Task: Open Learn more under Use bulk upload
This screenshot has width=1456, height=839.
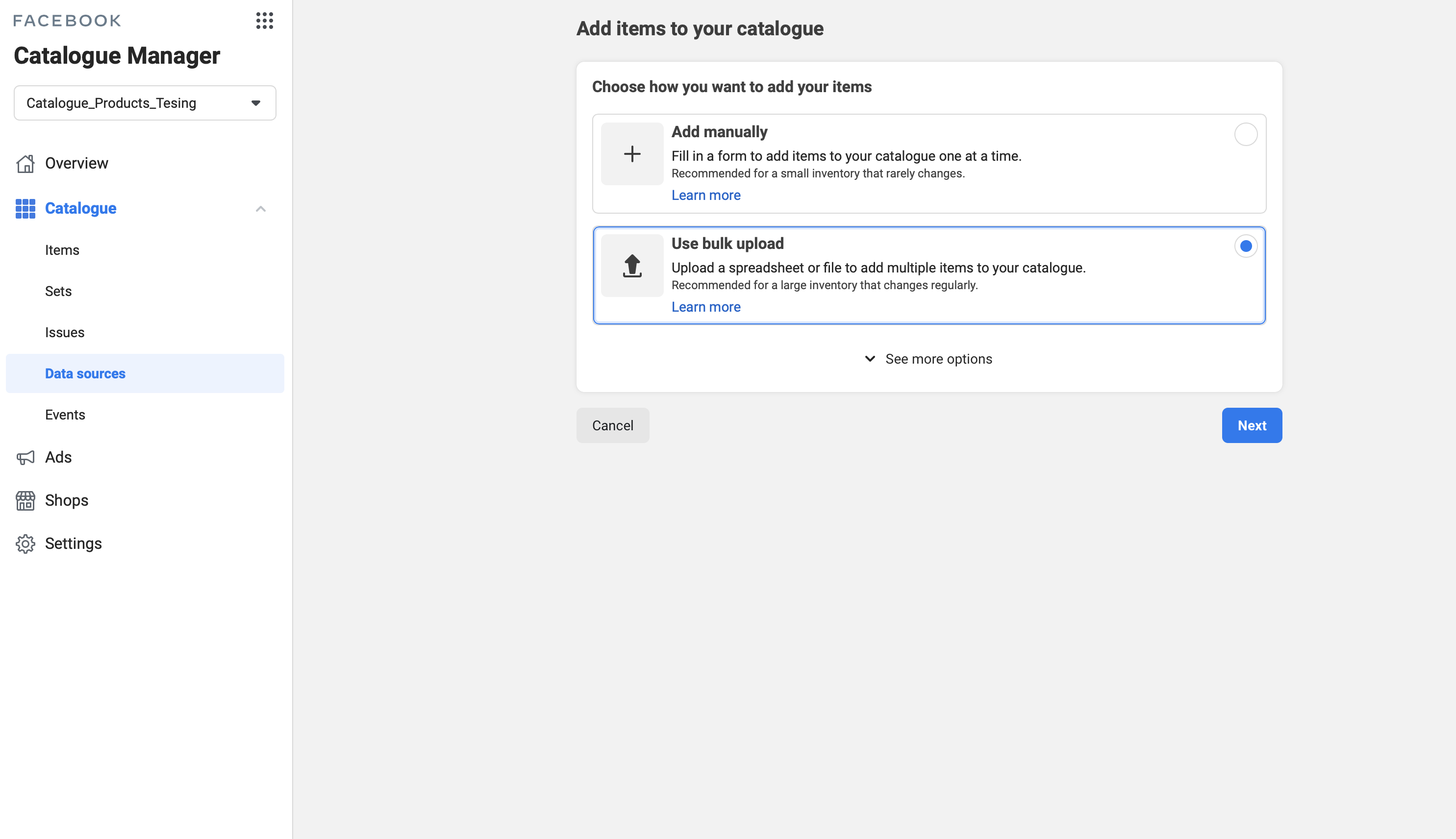Action: click(705, 307)
